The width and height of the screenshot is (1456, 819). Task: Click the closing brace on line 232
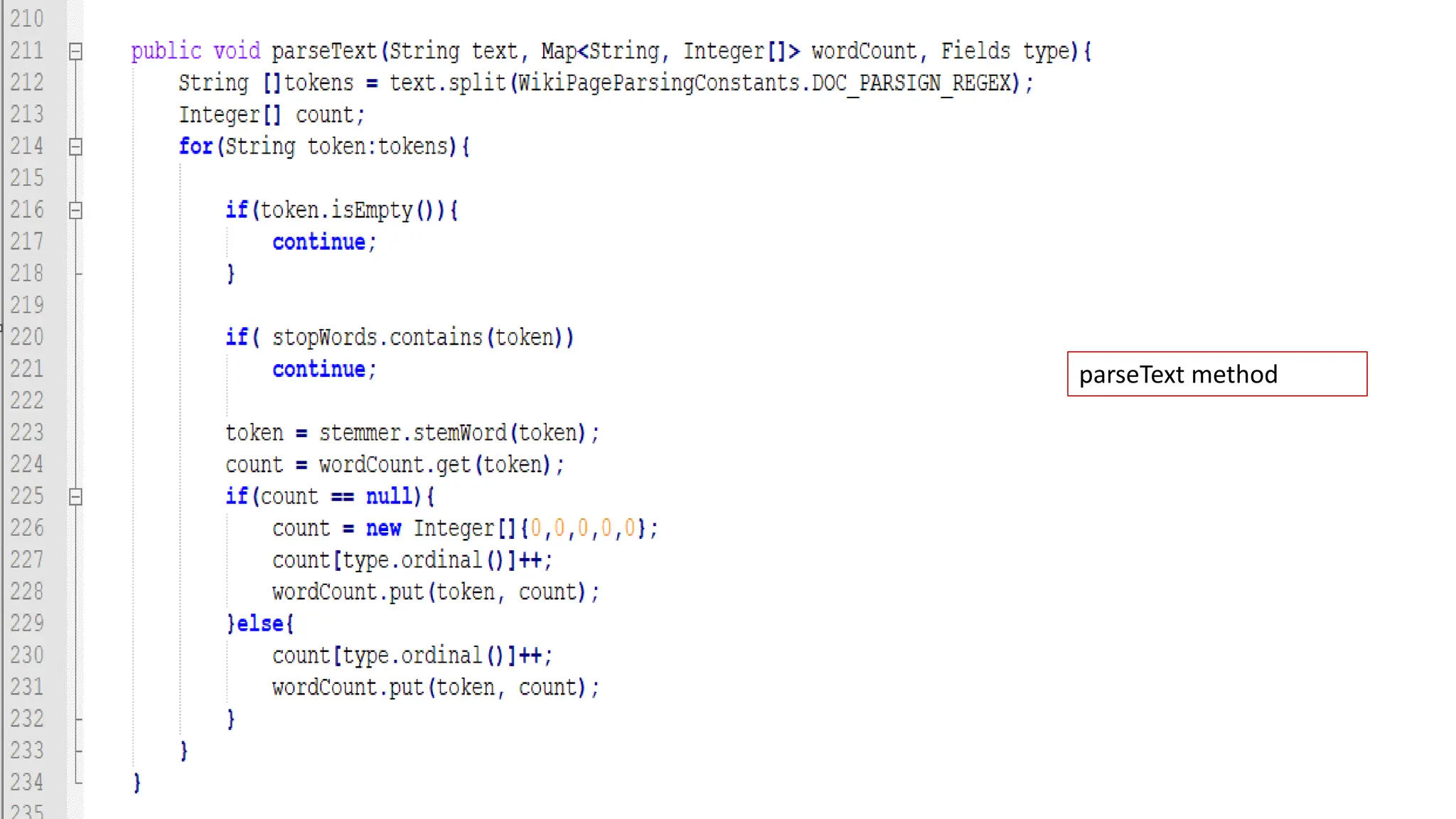(x=231, y=719)
